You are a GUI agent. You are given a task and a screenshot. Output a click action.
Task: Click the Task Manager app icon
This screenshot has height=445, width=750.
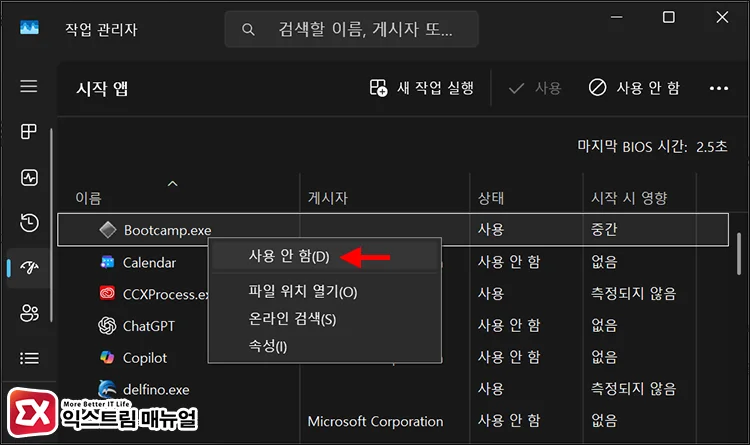click(x=29, y=28)
